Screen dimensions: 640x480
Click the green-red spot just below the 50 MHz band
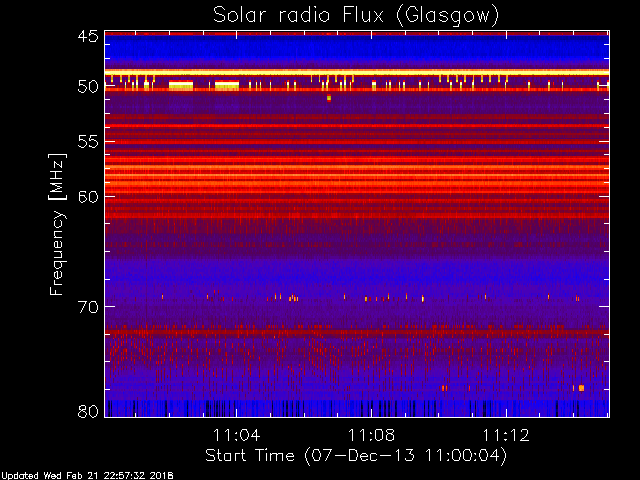(329, 98)
